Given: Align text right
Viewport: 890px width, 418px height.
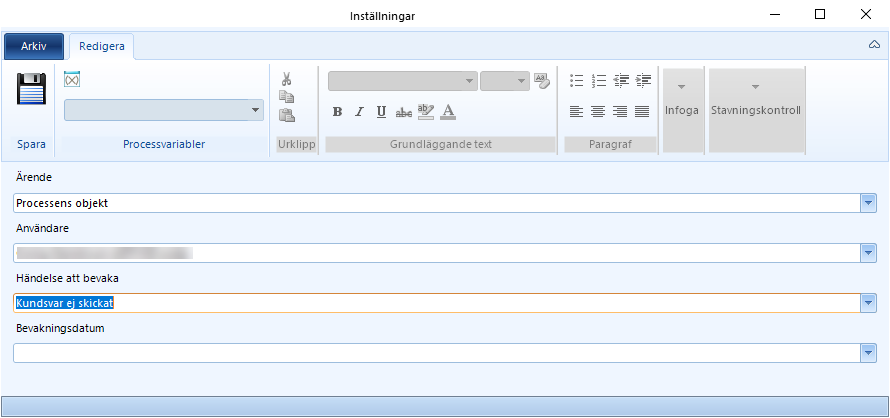Looking at the screenshot, I should click(x=620, y=112).
